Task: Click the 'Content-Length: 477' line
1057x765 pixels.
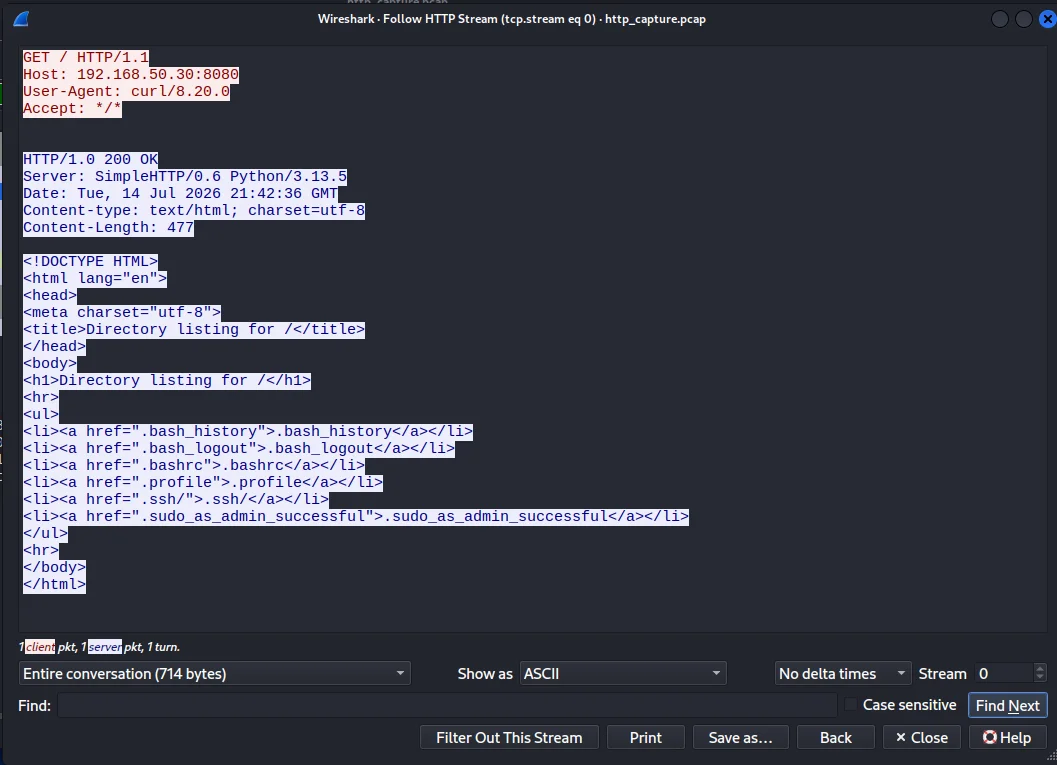Action: point(108,227)
